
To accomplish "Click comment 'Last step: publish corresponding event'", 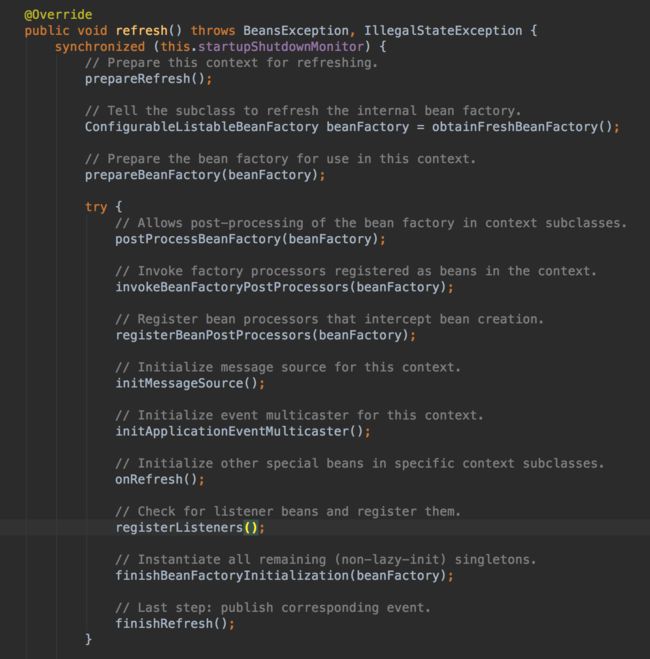I will tap(273, 608).
